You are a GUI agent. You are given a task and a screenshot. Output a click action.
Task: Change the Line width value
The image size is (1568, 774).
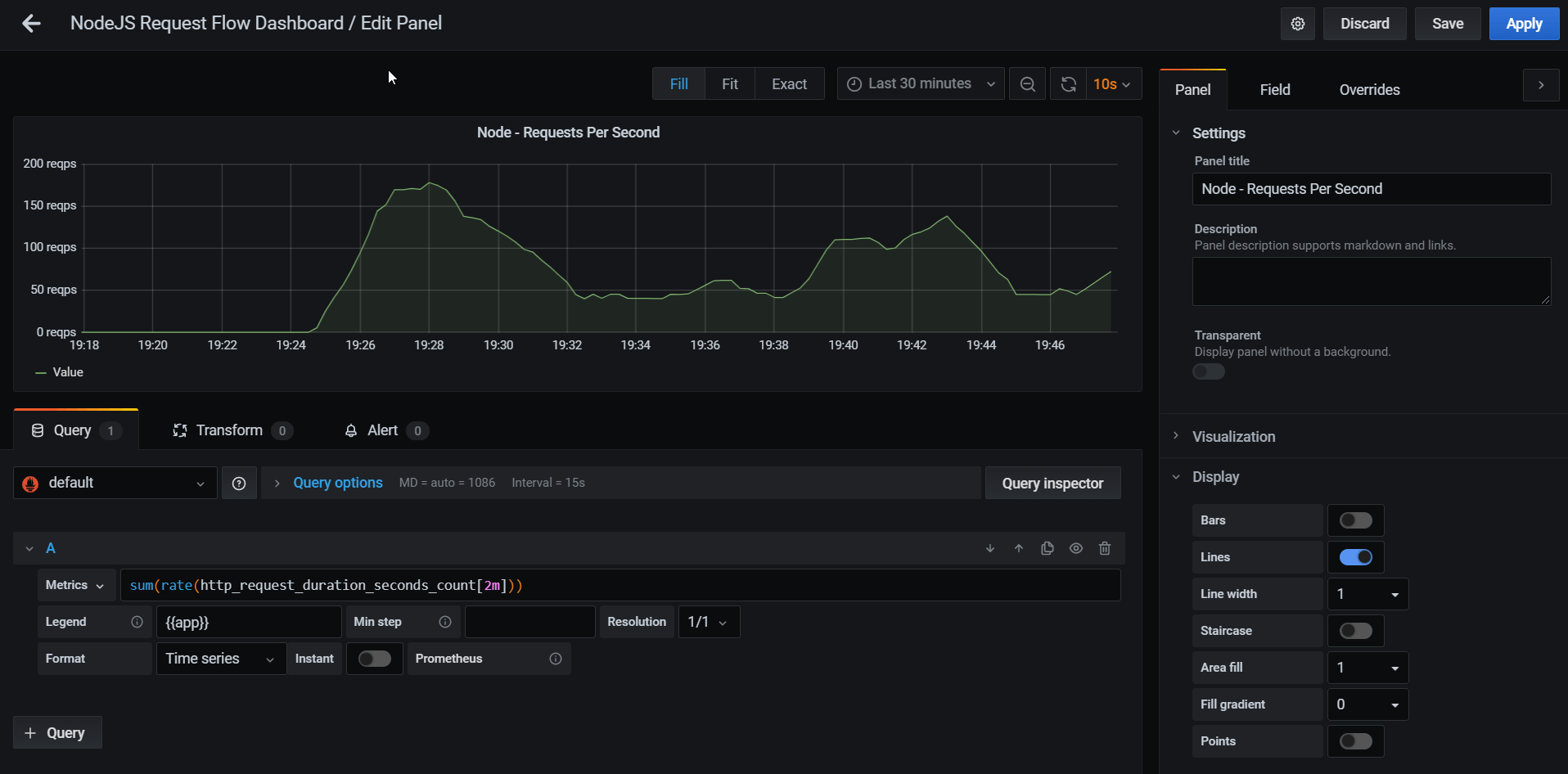point(1367,594)
